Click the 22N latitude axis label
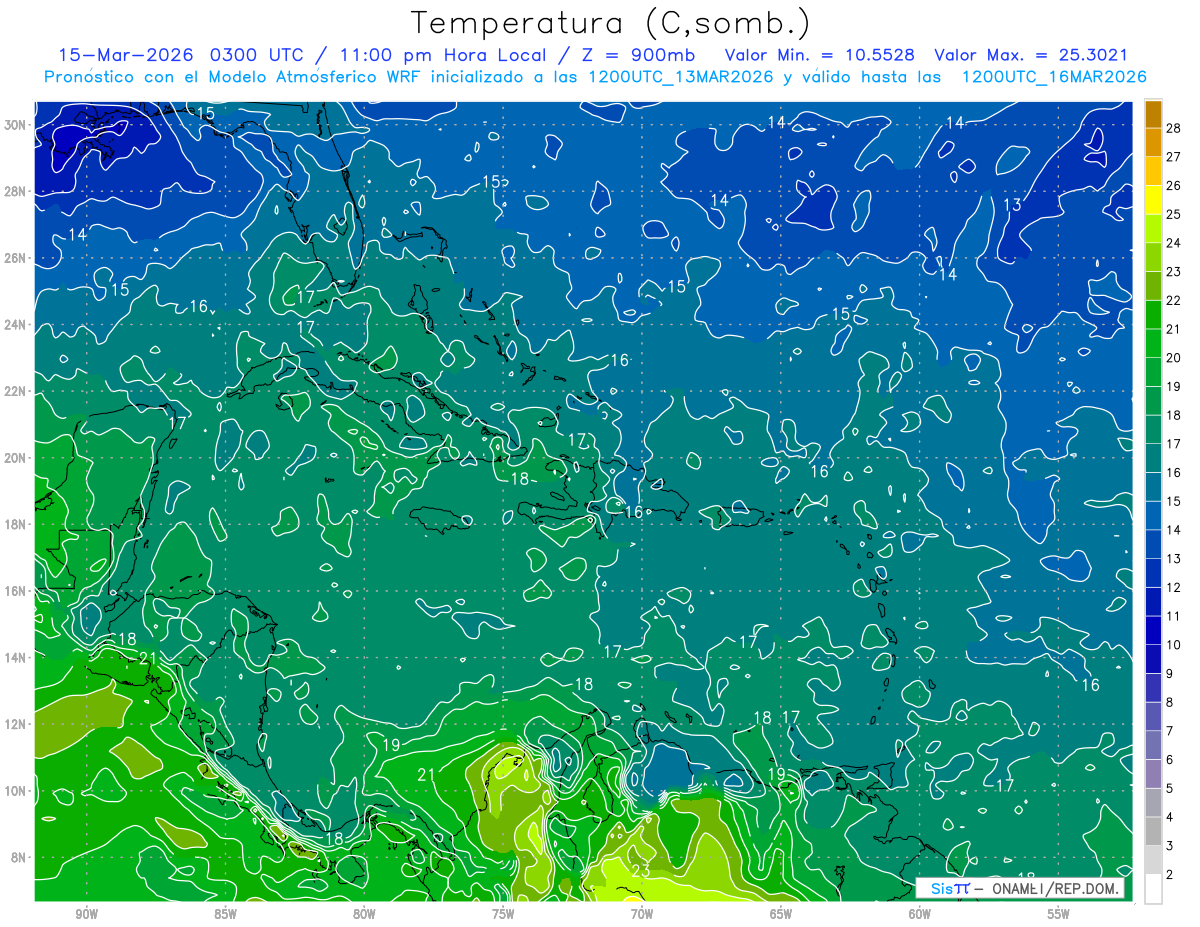1200x927 pixels. pos(16,391)
